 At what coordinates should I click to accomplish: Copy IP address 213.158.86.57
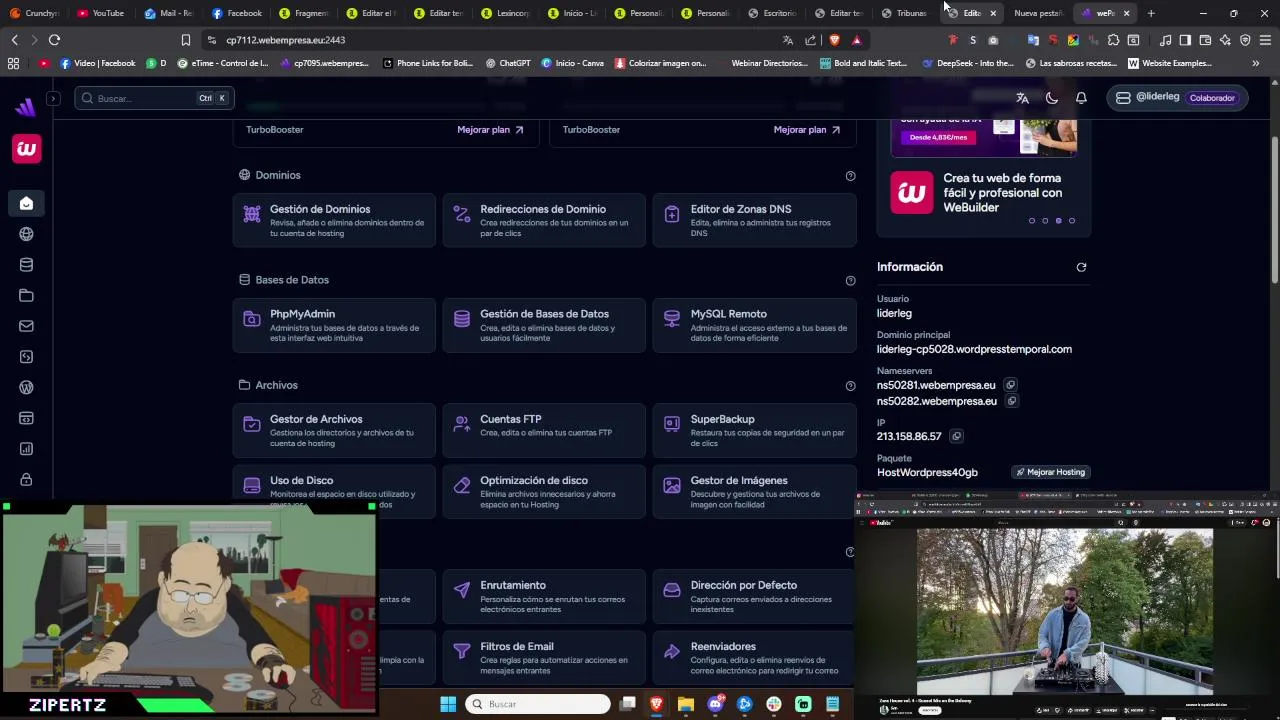coord(956,436)
